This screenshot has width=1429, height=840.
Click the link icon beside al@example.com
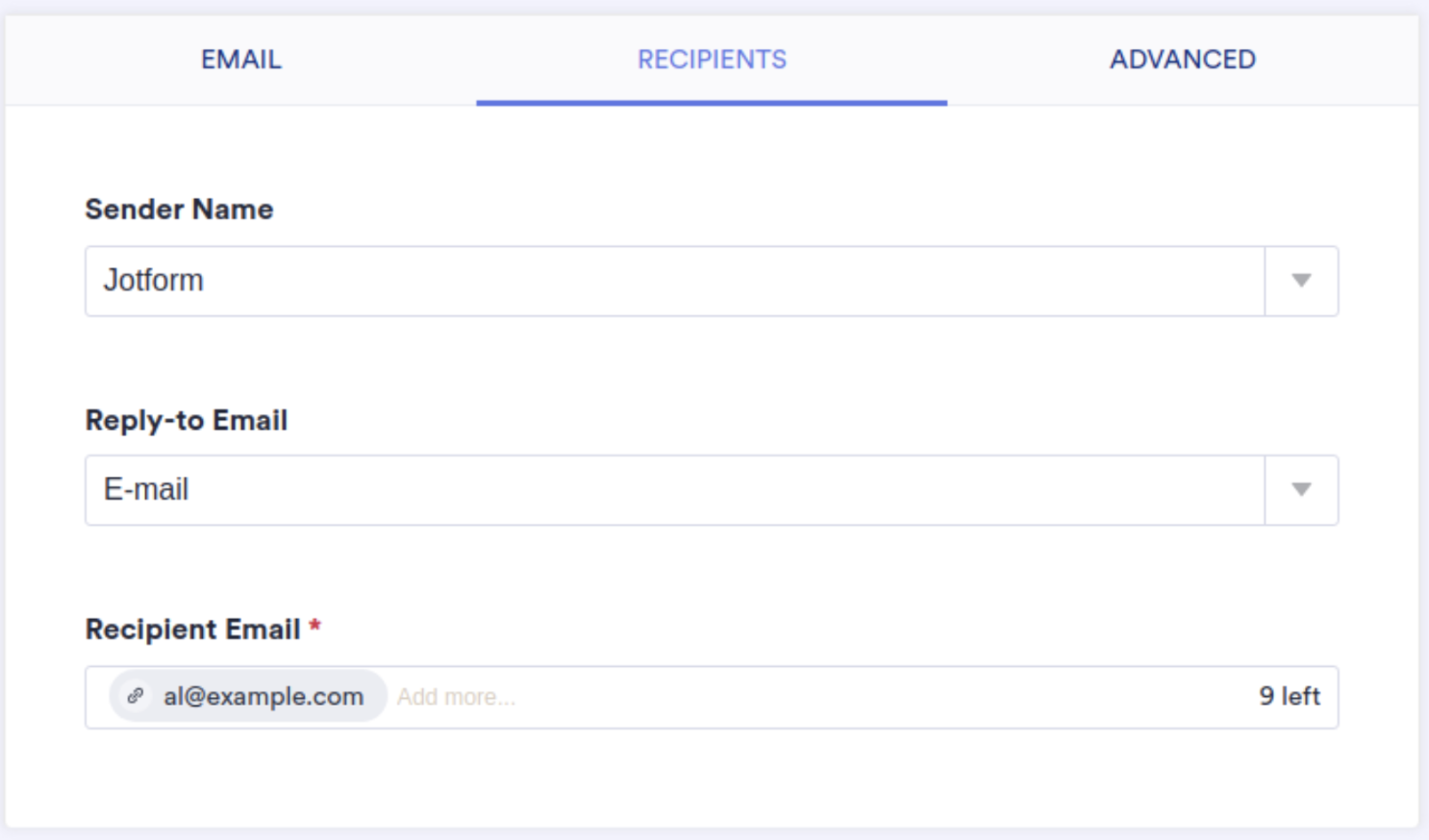(136, 696)
